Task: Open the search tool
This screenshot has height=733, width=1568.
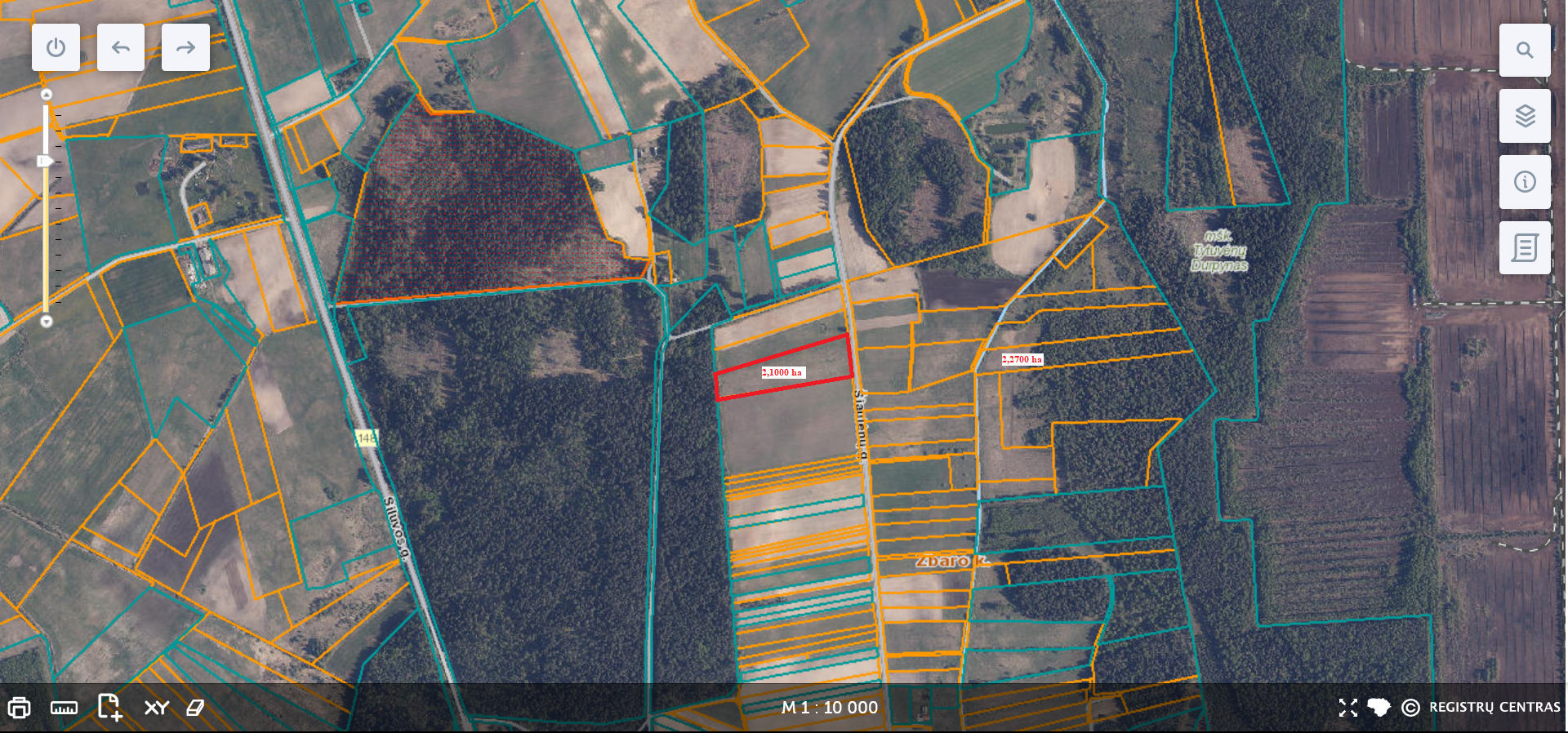Action: (x=1524, y=50)
